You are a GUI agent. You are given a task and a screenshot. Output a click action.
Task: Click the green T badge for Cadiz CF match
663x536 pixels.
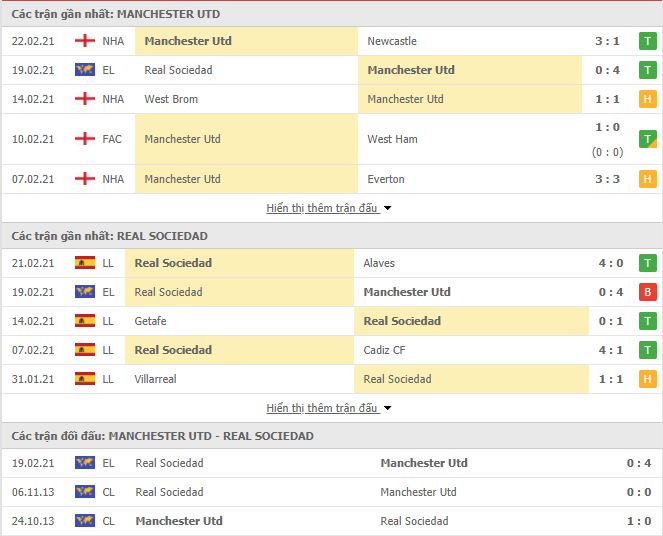pos(647,350)
